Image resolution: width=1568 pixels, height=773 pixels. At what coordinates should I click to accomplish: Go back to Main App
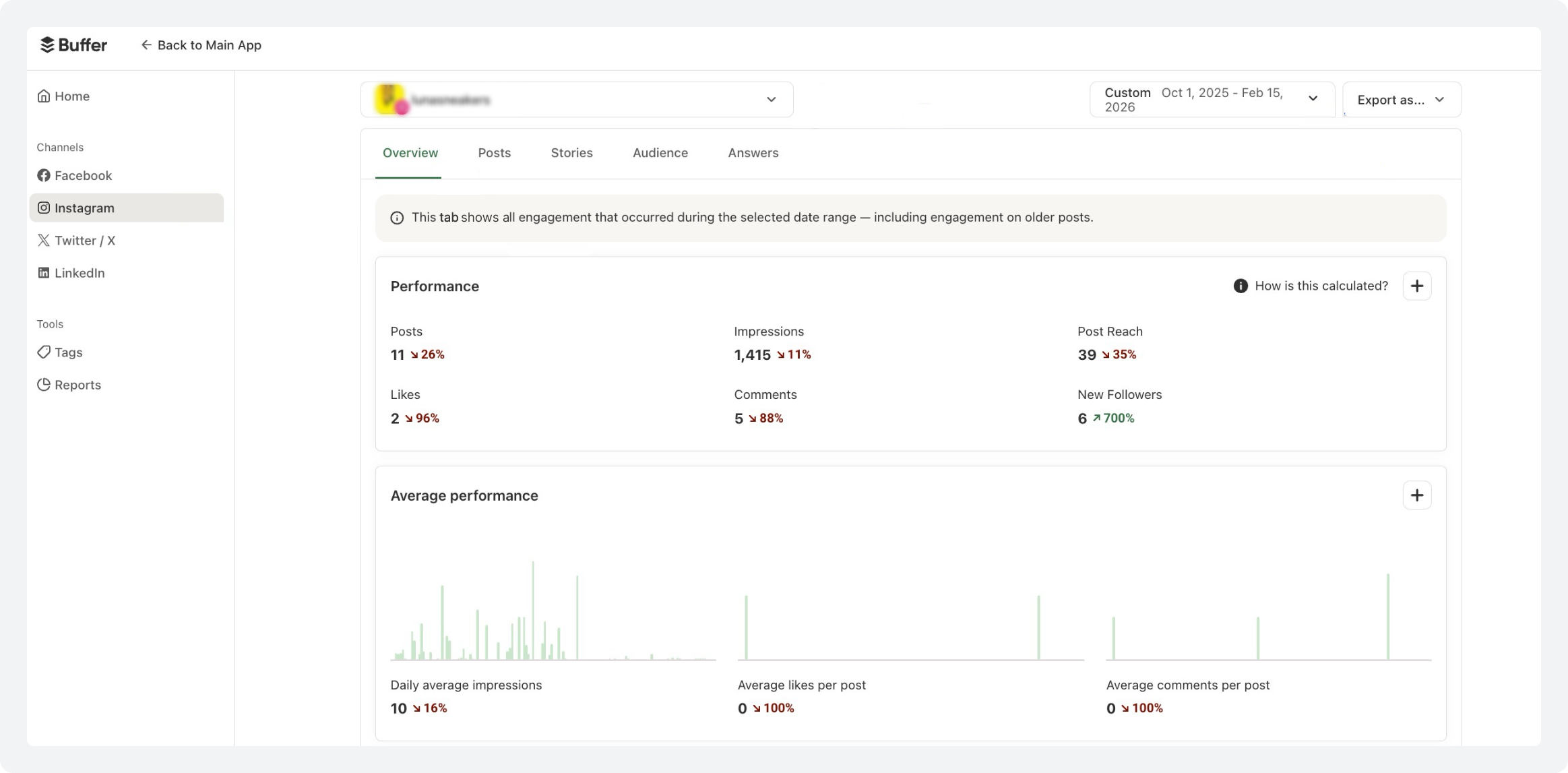tap(201, 45)
